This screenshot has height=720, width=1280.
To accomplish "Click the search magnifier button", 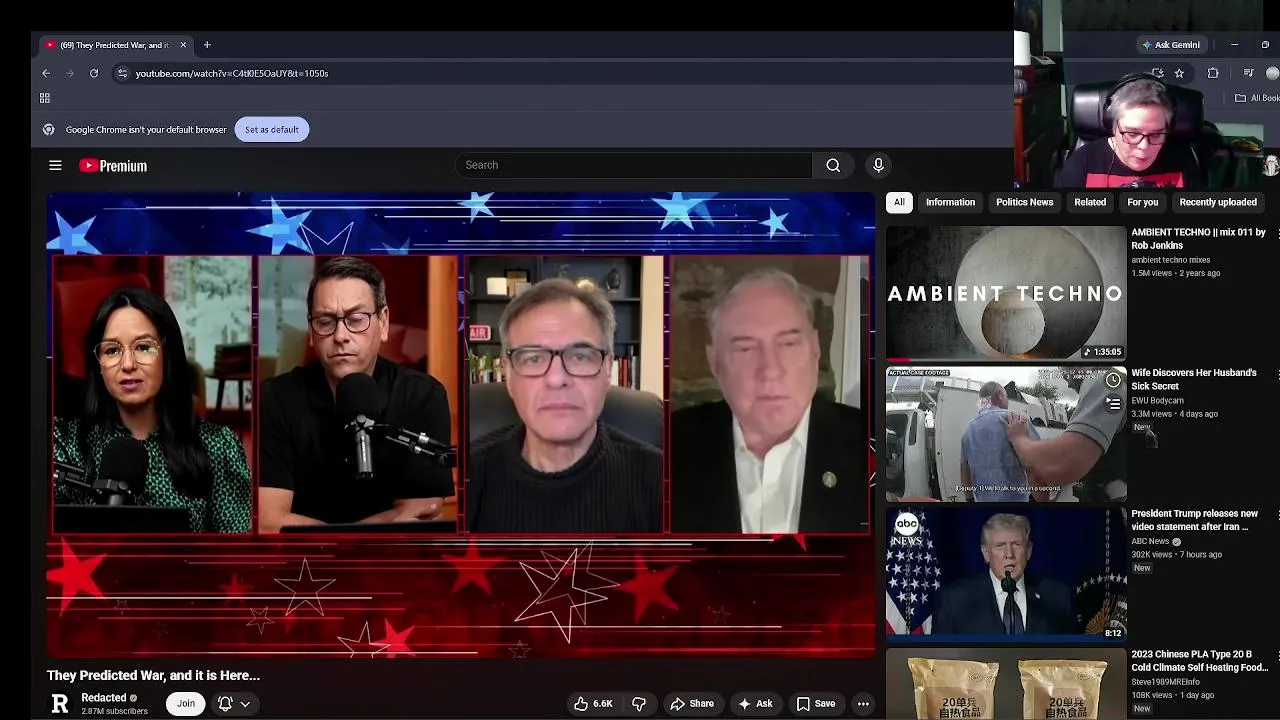I will pos(833,165).
